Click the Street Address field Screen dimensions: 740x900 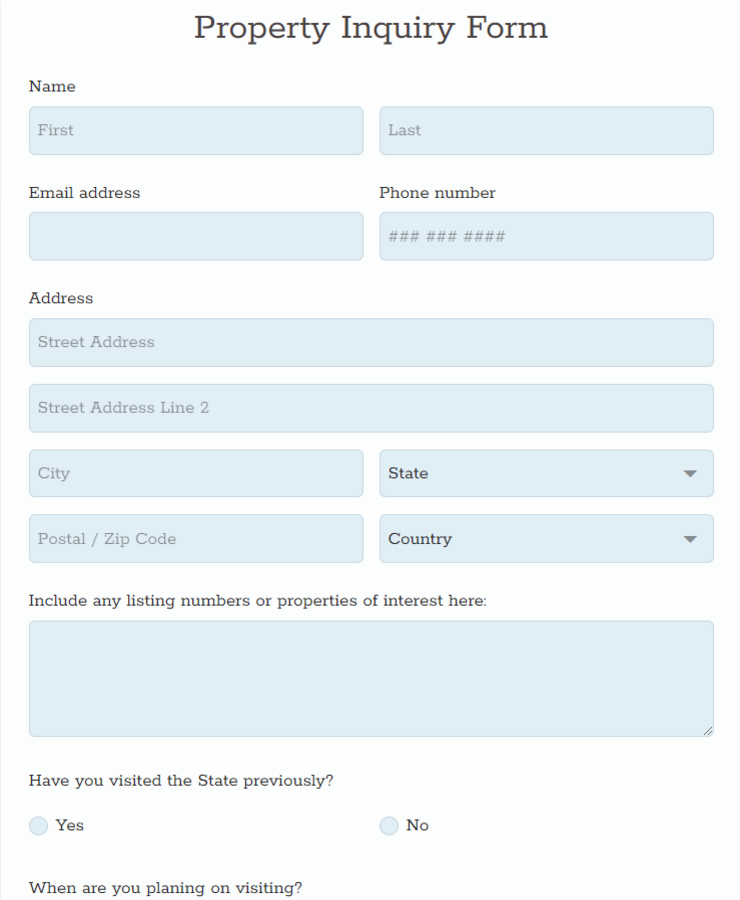[370, 342]
